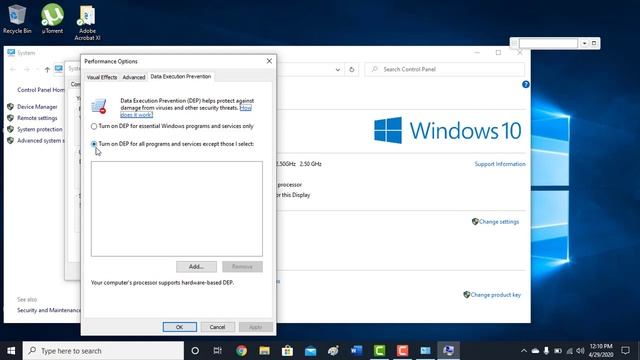The width and height of the screenshot is (640, 360).
Task: Open the Support Information link
Action: [x=500, y=164]
